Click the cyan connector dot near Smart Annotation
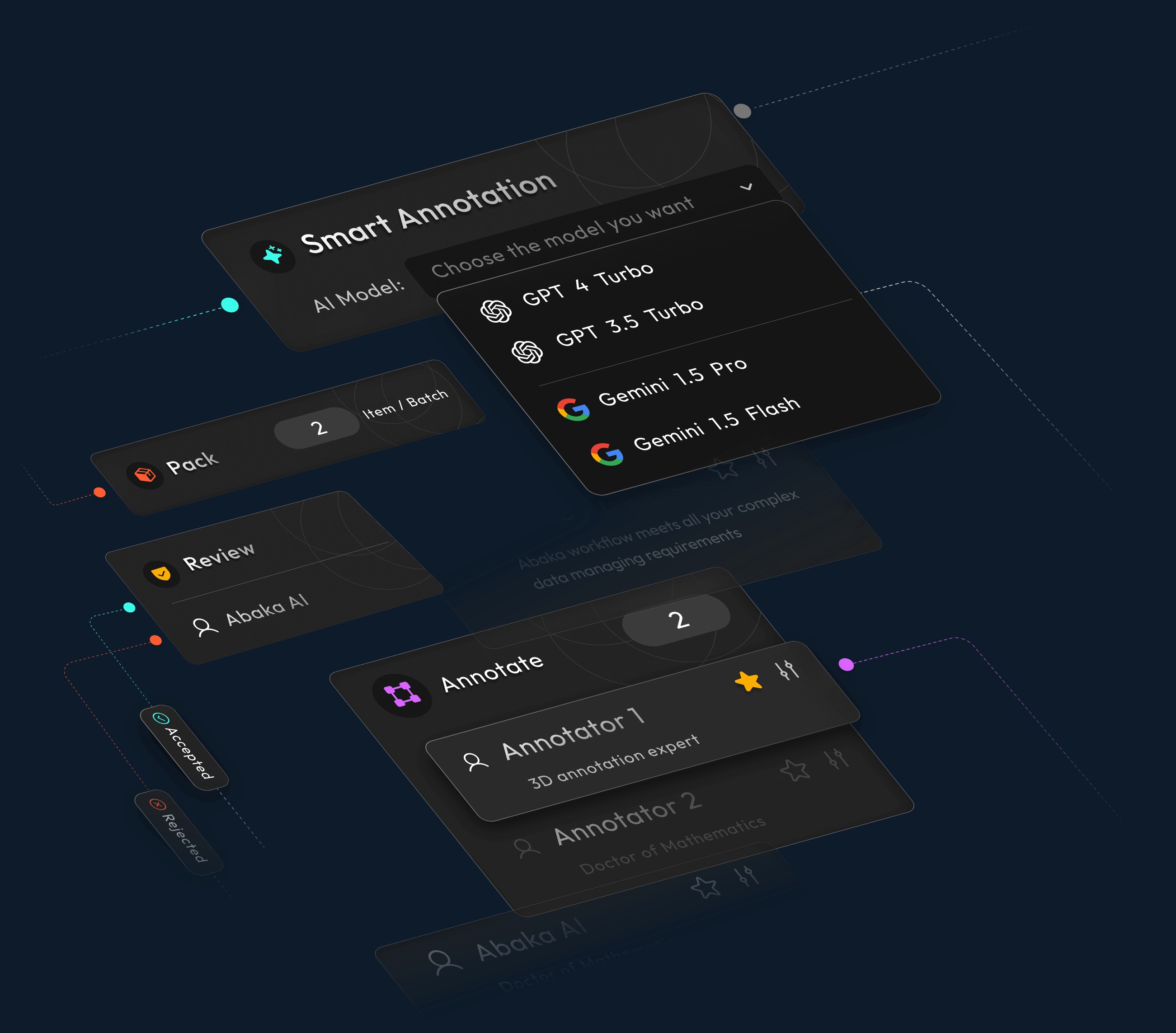The image size is (1176, 1033). coord(230,305)
